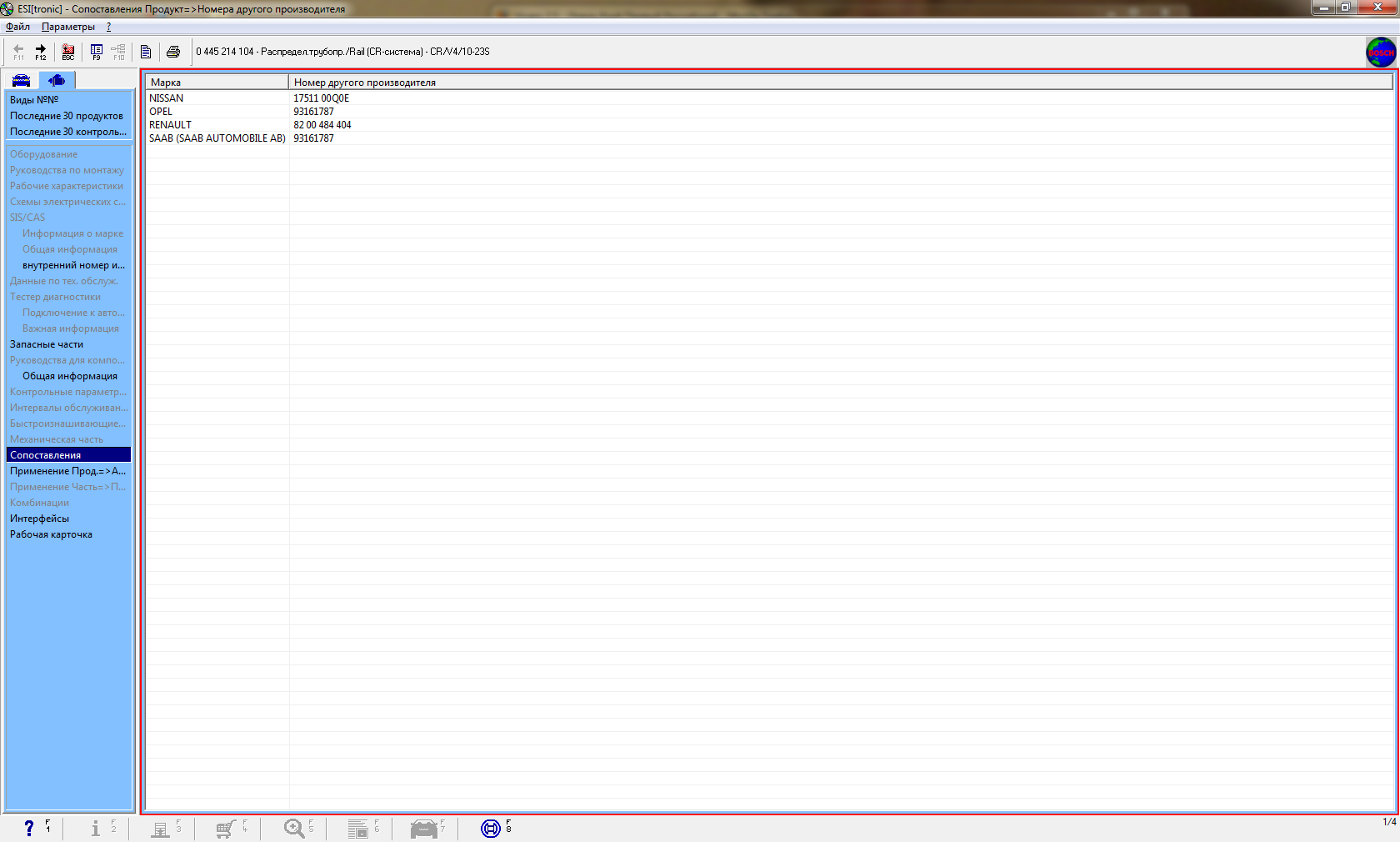
Task: Click the ESC exit folder icon
Action: tap(68, 52)
